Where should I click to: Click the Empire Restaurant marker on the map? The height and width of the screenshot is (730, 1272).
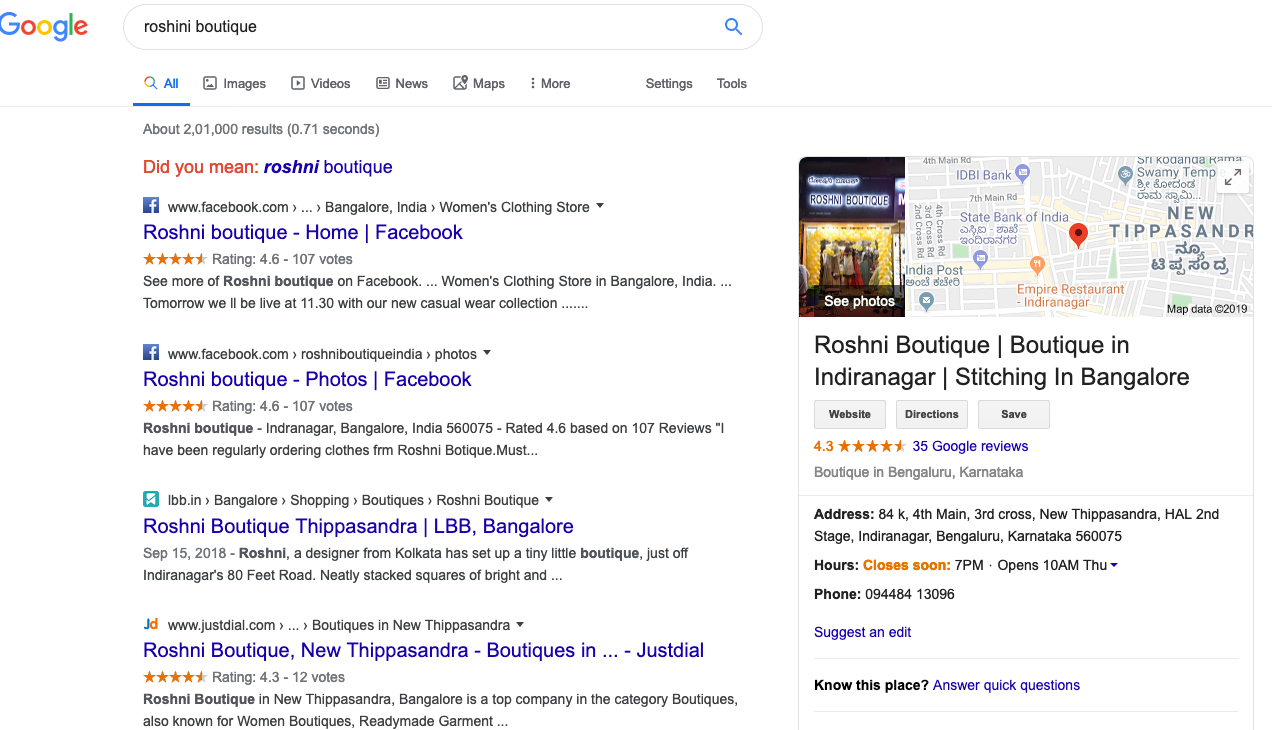1037,265
